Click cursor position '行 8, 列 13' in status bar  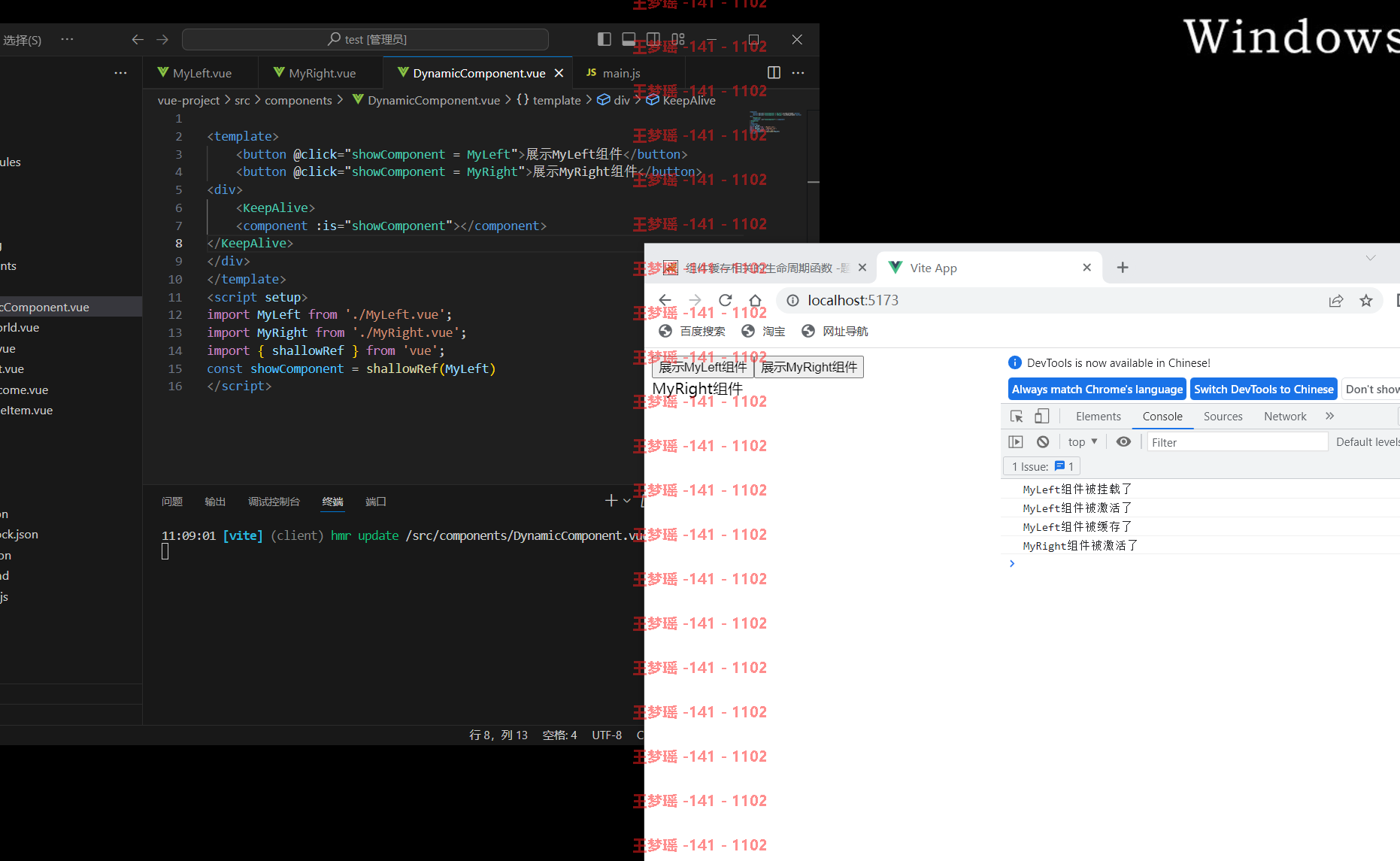498,735
